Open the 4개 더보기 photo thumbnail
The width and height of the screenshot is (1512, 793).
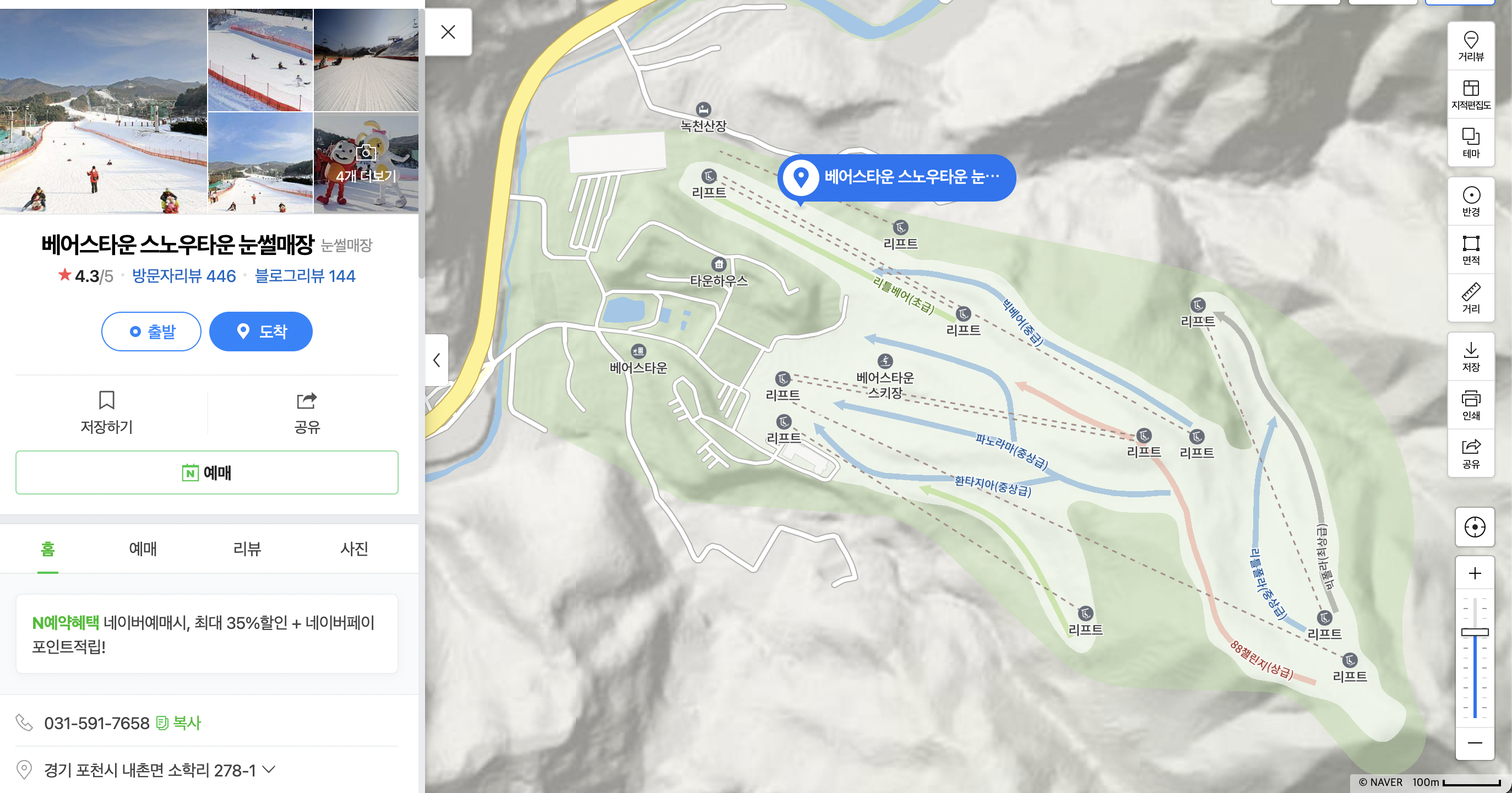point(366,163)
